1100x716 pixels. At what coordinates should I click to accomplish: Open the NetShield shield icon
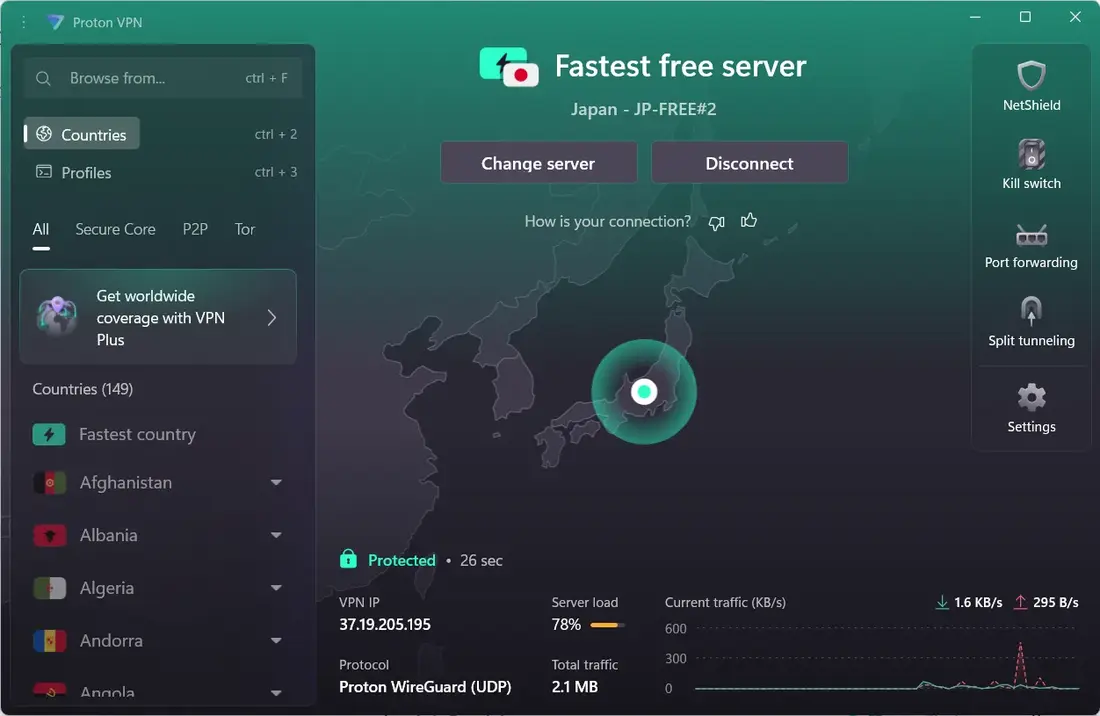click(1031, 76)
